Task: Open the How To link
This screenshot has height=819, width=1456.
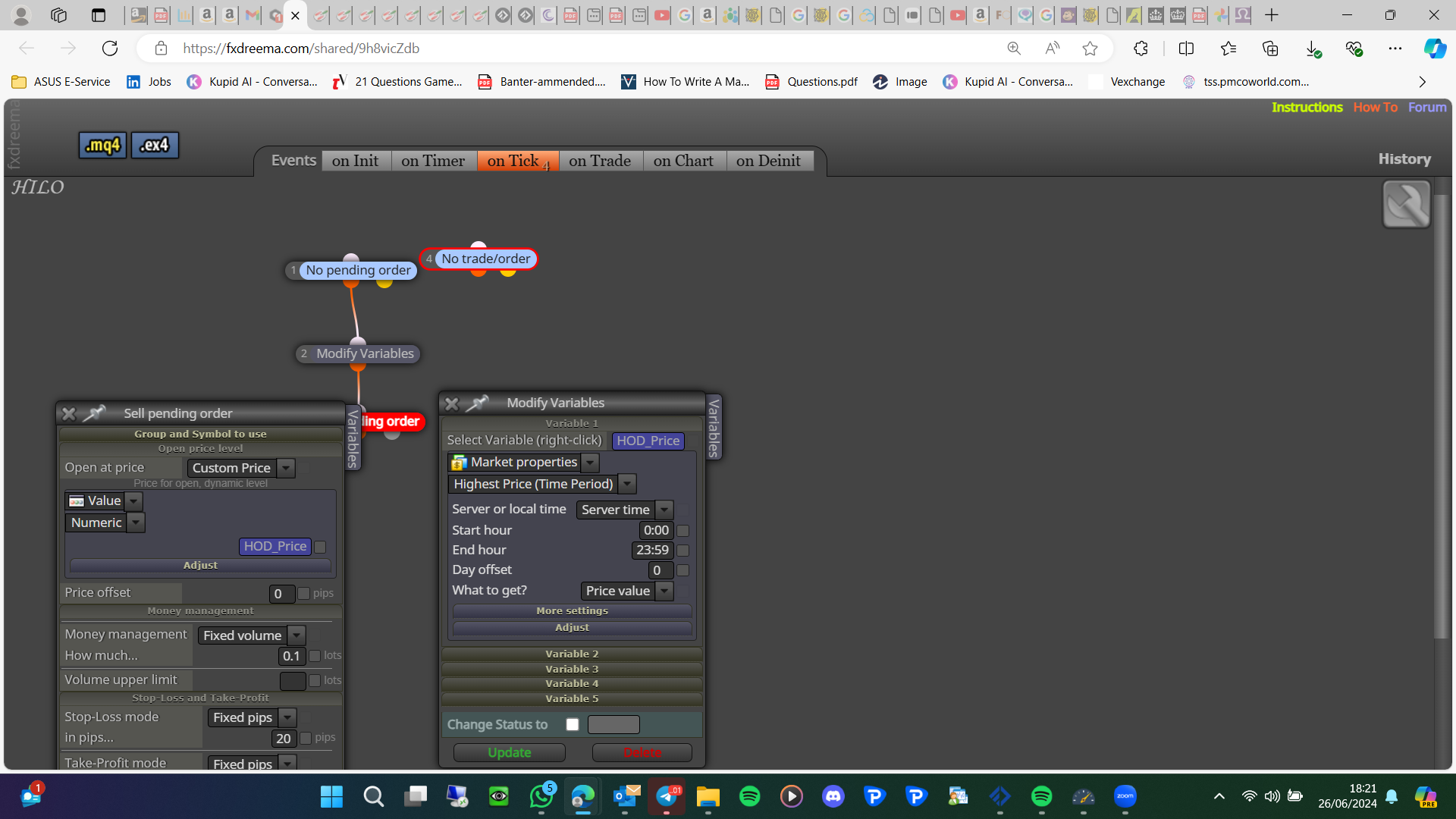Action: pos(1375,108)
